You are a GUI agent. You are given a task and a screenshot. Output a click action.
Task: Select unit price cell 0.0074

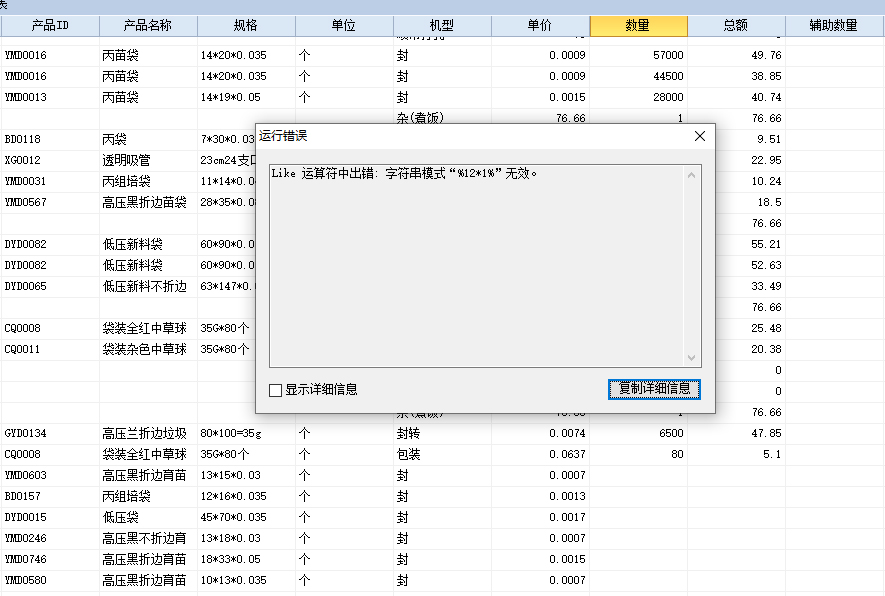pyautogui.click(x=540, y=433)
